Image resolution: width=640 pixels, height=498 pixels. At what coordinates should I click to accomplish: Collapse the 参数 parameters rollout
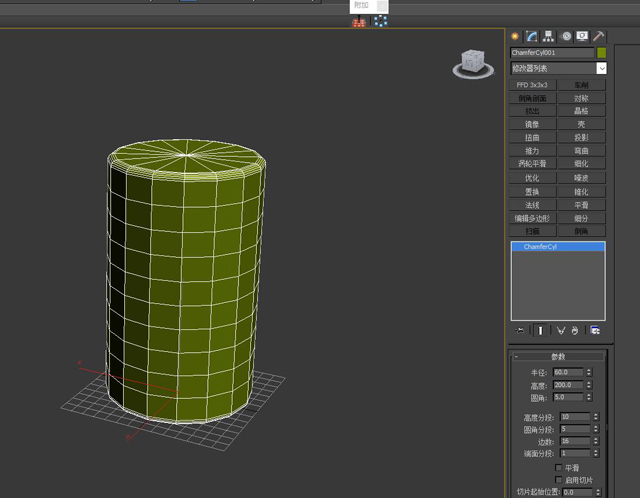(558, 356)
